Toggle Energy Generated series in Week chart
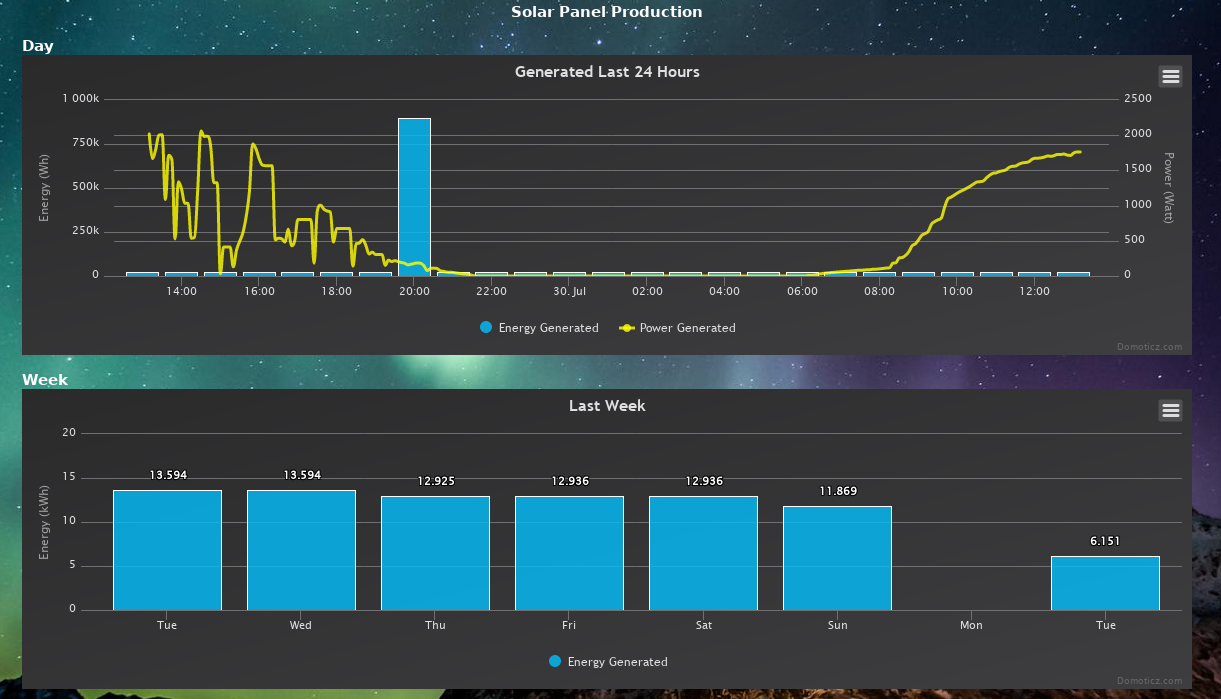This screenshot has width=1221, height=699. click(x=608, y=662)
